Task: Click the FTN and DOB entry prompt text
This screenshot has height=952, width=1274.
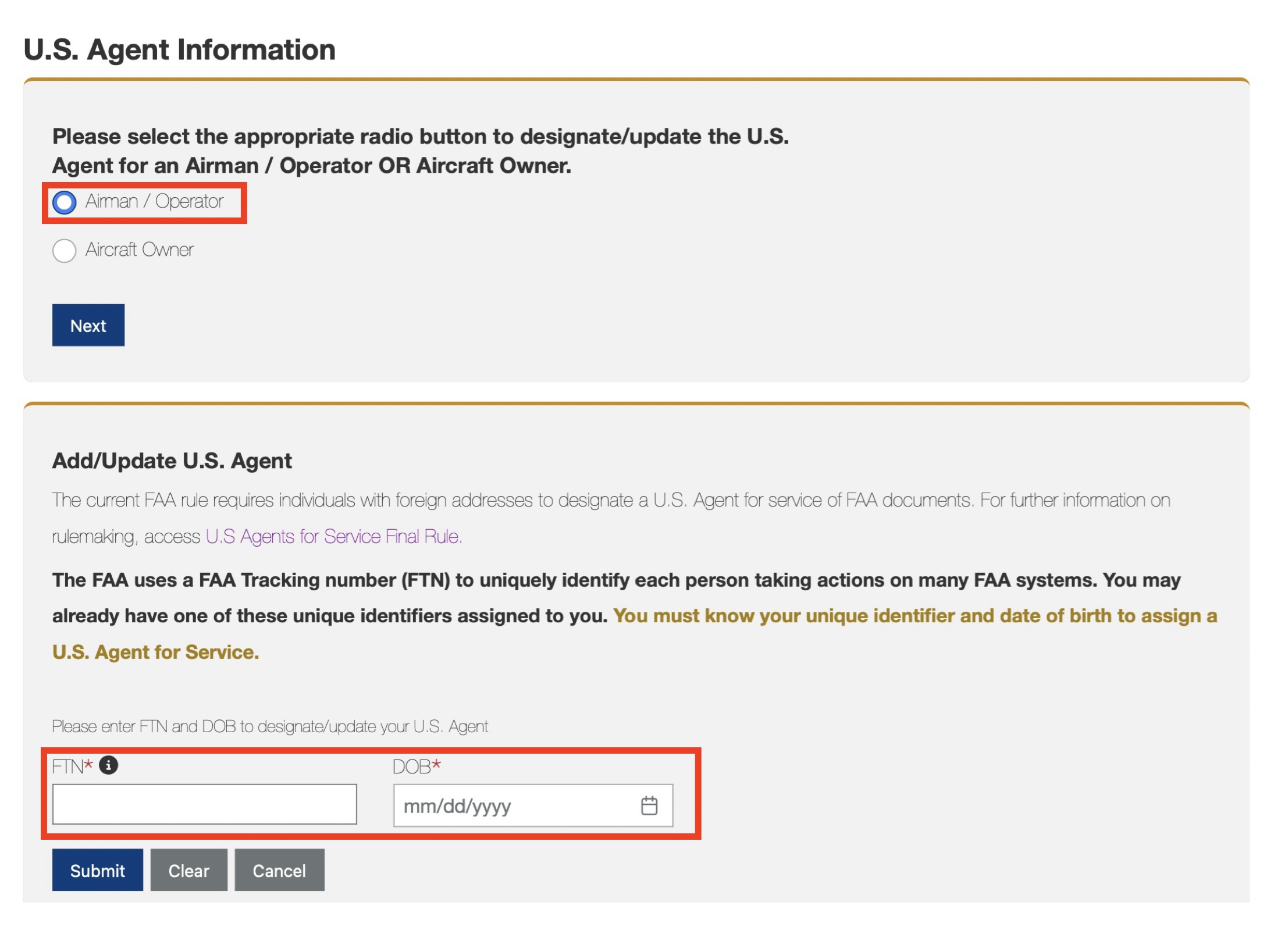Action: point(271,726)
